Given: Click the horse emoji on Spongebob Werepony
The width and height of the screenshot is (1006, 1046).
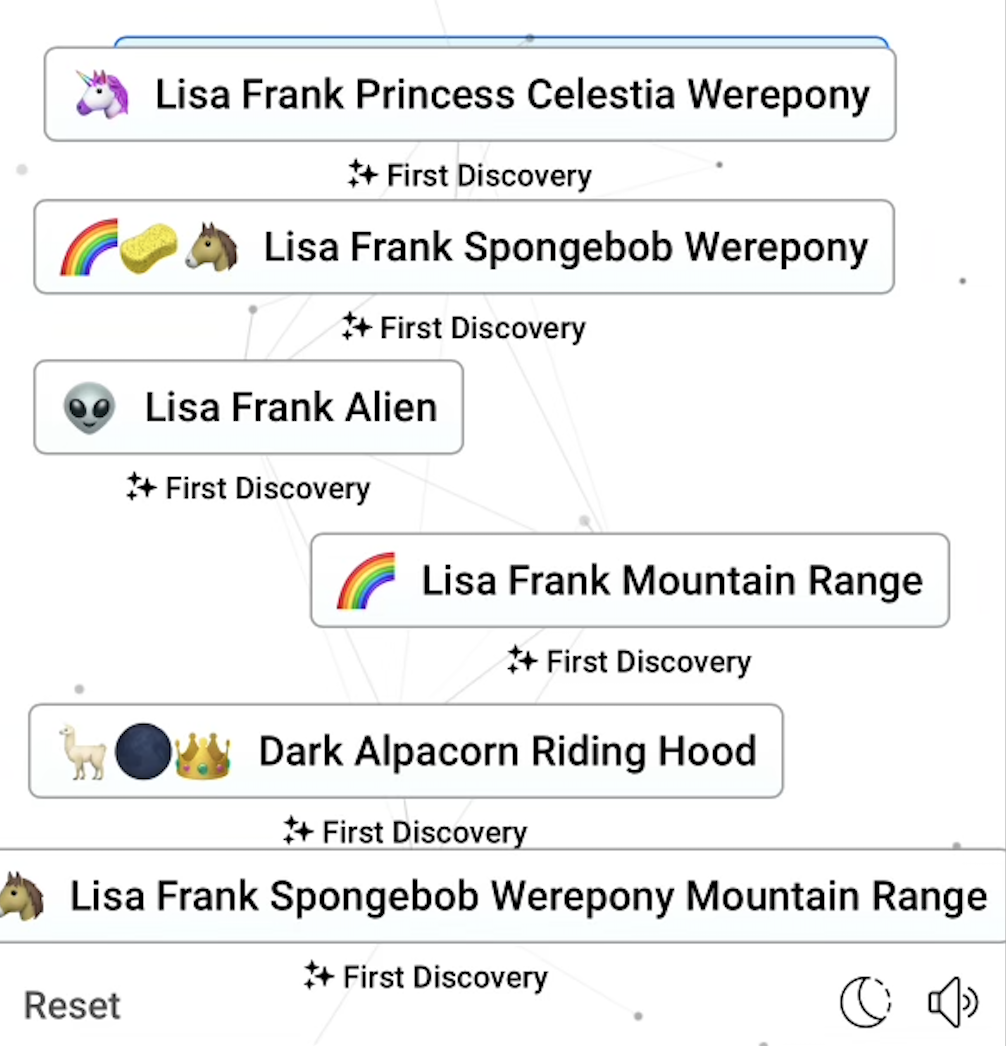Looking at the screenshot, I should click(x=211, y=247).
